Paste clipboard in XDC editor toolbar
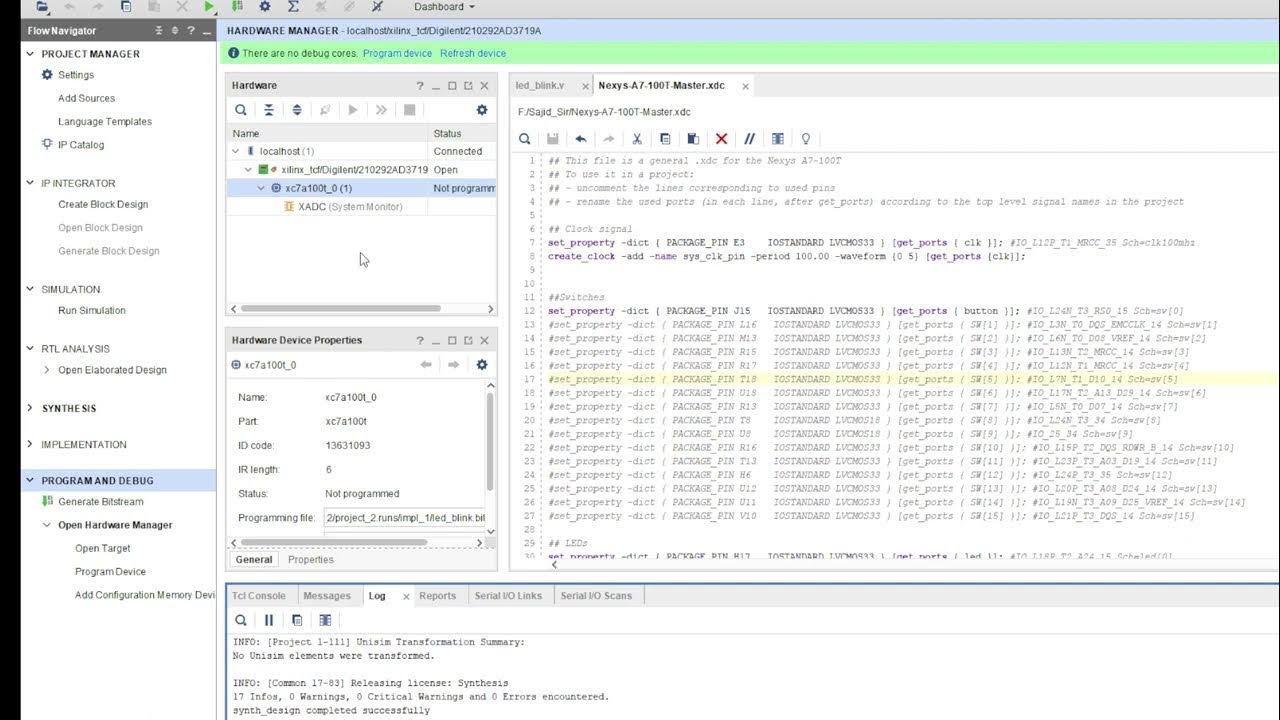The width and height of the screenshot is (1280, 720). pos(693,139)
